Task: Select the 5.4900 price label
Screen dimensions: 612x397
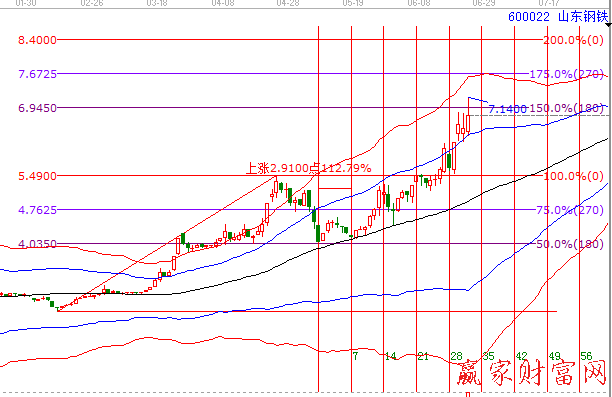Action: point(37,176)
